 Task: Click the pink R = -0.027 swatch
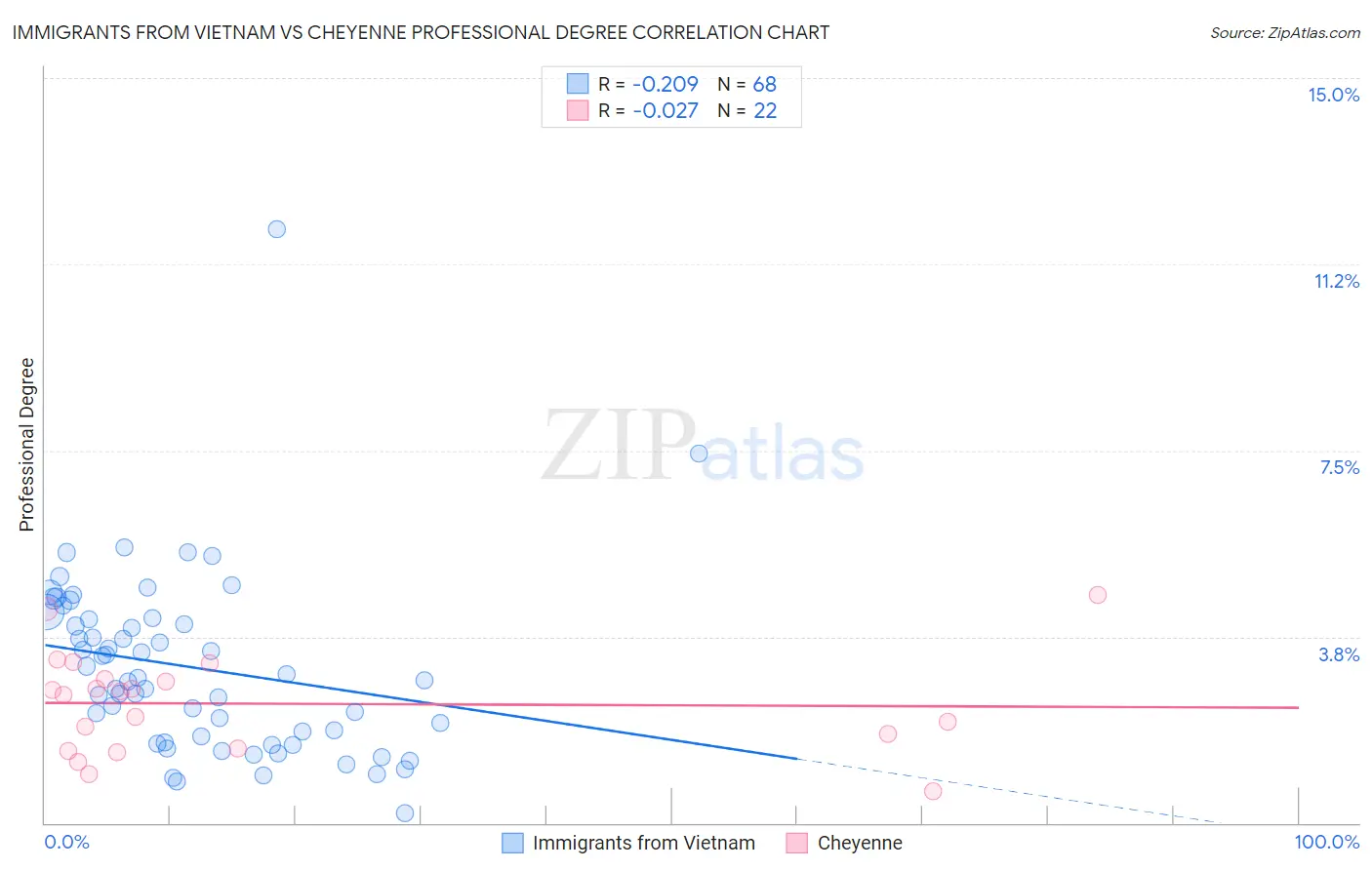[x=578, y=110]
